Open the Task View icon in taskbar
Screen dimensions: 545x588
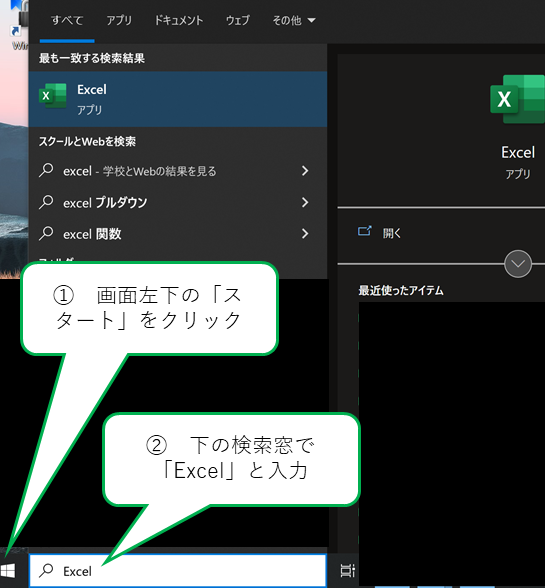click(347, 571)
